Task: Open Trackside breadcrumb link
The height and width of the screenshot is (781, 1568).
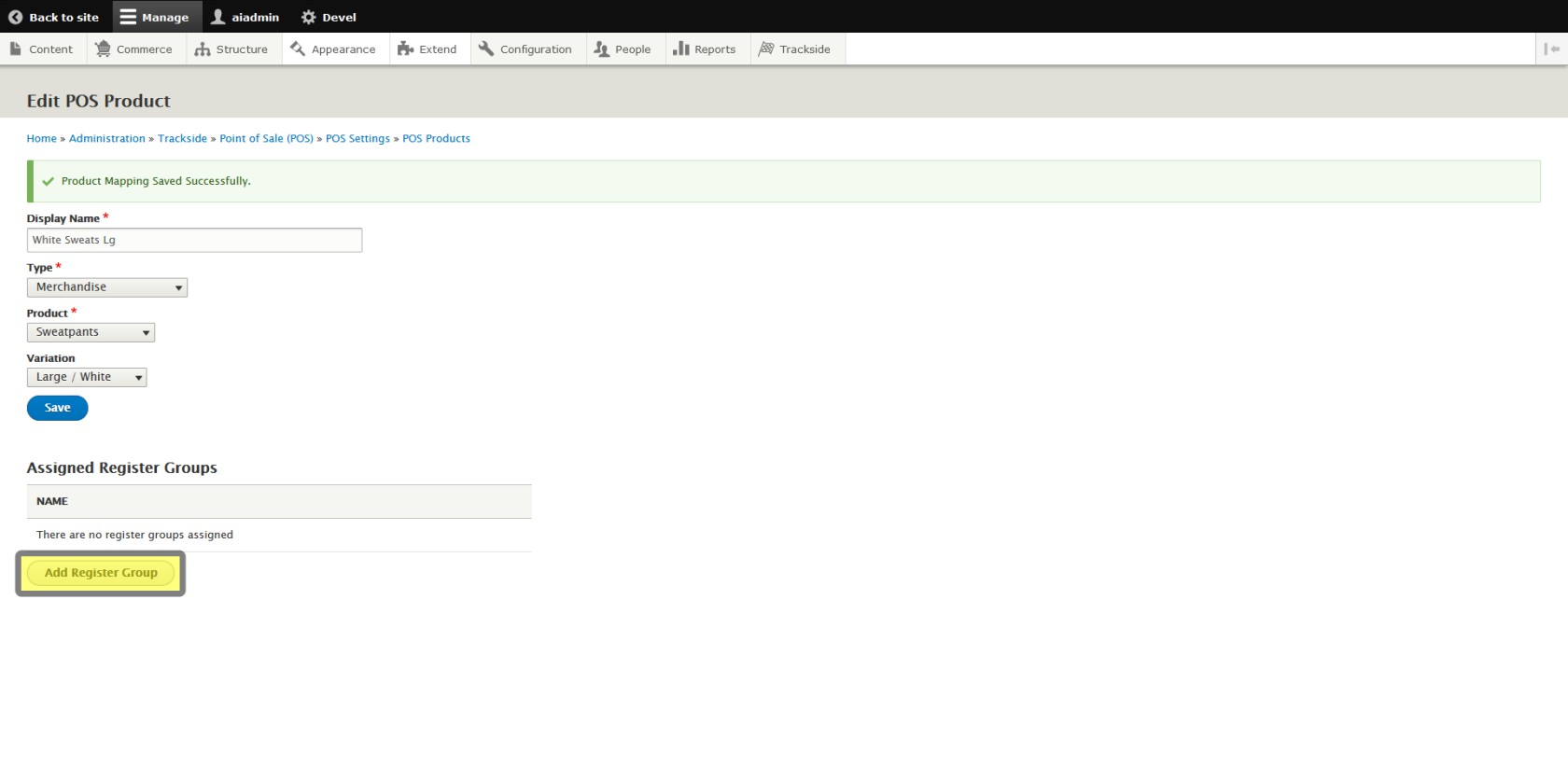Action: pos(182,138)
